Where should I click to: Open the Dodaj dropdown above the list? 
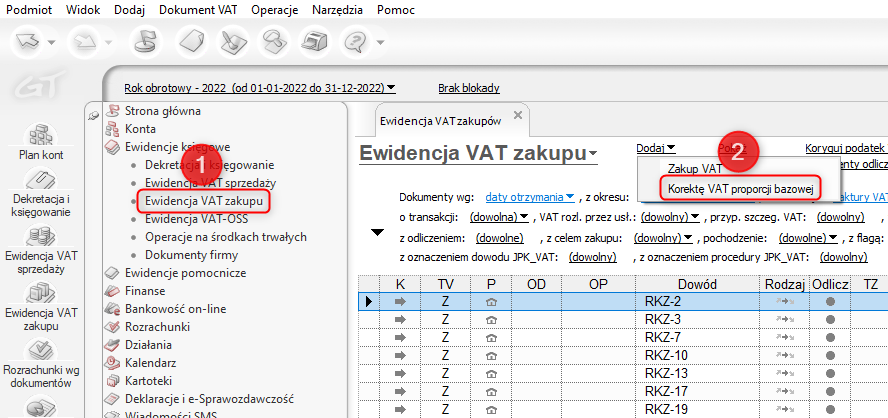point(656,148)
